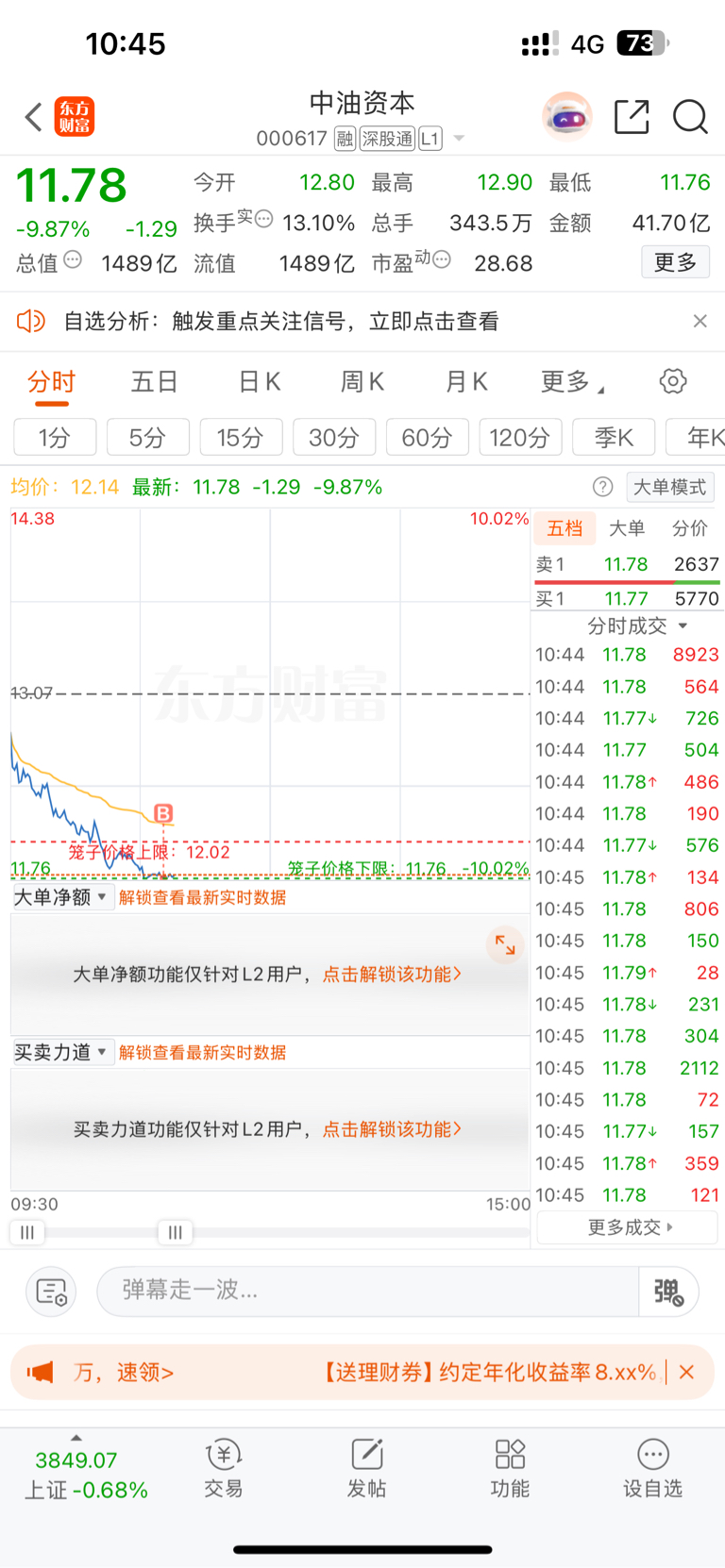The width and height of the screenshot is (725, 1568).
Task: Switch to the 日K tab
Action: point(259,382)
